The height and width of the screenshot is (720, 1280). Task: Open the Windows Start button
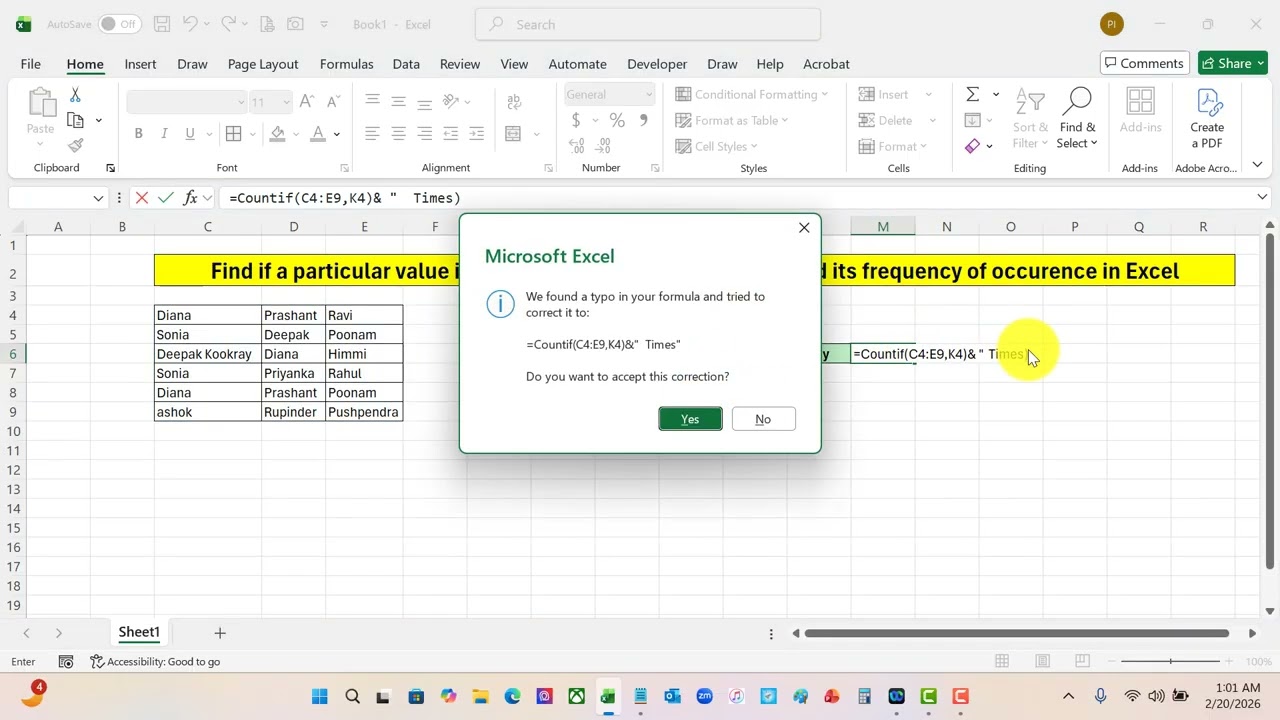coord(320,696)
